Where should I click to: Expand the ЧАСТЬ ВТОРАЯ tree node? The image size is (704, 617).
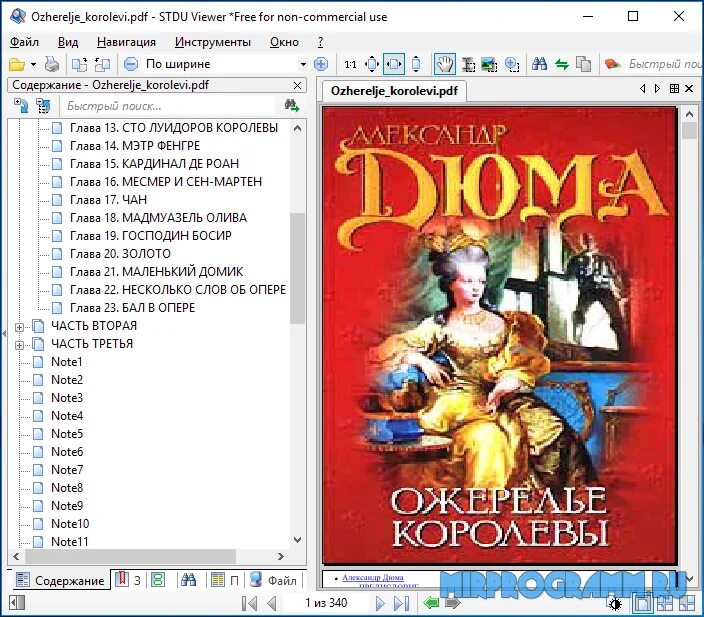[19, 327]
